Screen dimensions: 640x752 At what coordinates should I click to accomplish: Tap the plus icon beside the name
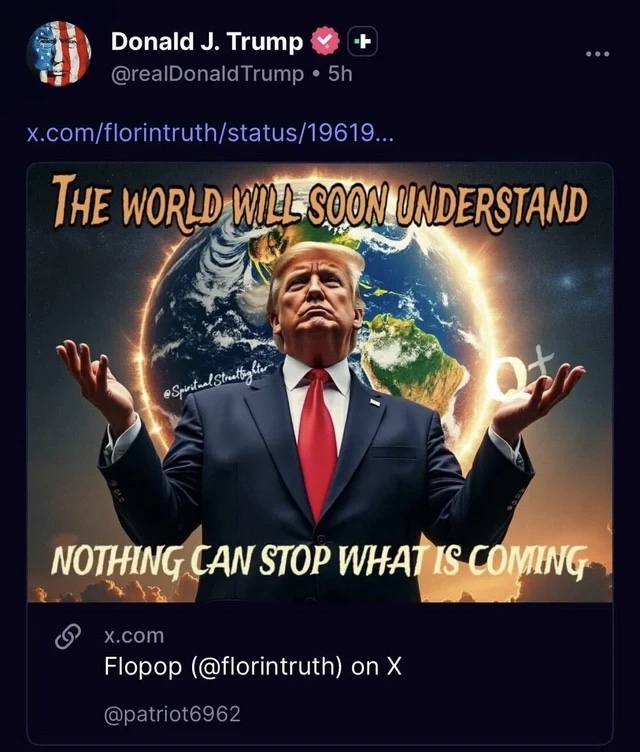coord(362,42)
